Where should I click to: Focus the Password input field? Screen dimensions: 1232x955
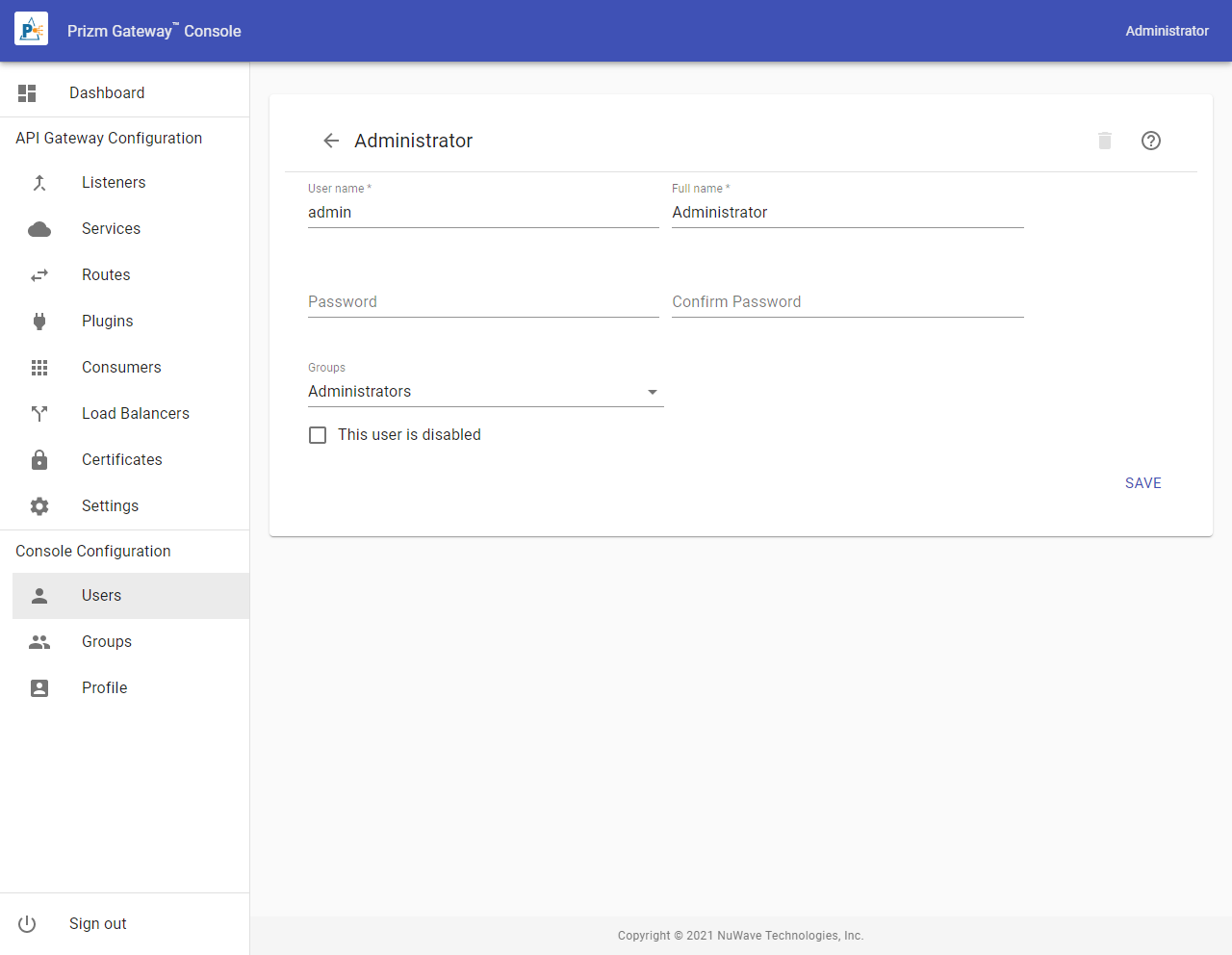pyautogui.click(x=483, y=302)
